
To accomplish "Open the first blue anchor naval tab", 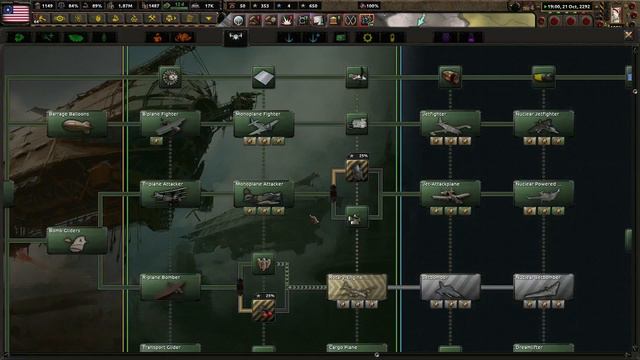I will click(x=289, y=38).
